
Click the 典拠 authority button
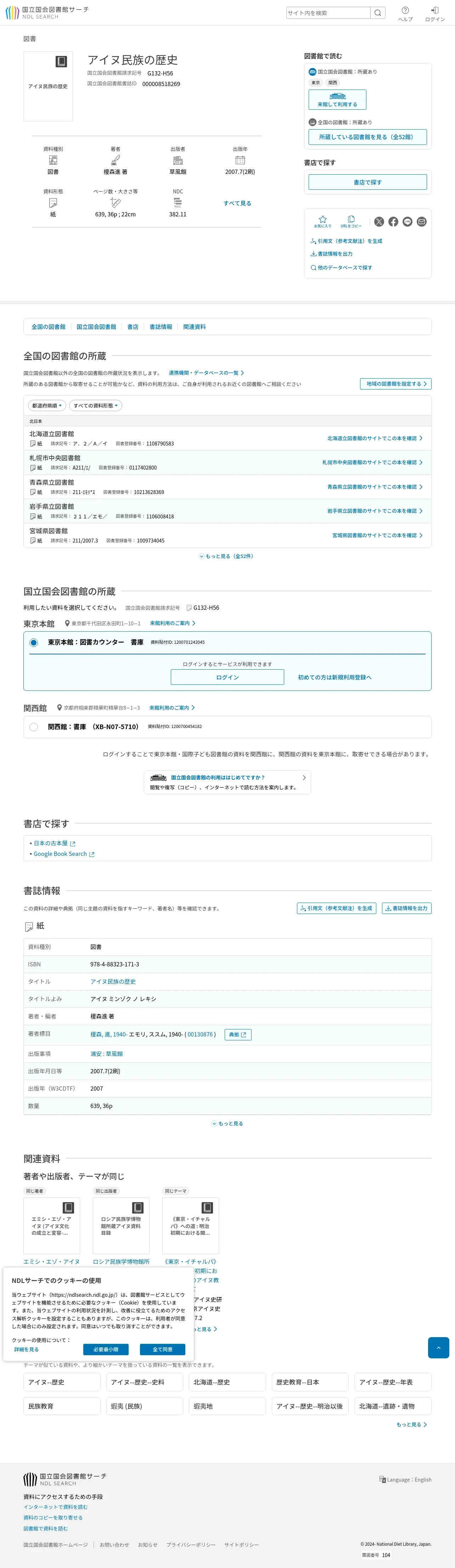[238, 1035]
